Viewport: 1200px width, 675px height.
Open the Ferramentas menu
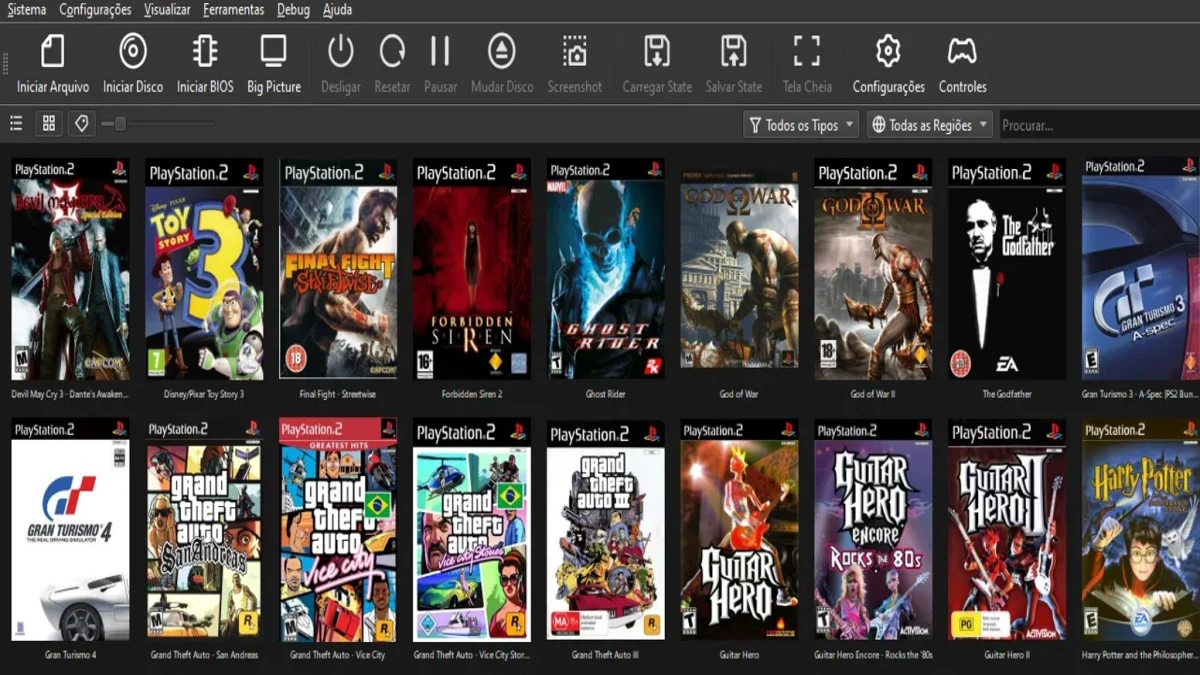coord(234,10)
